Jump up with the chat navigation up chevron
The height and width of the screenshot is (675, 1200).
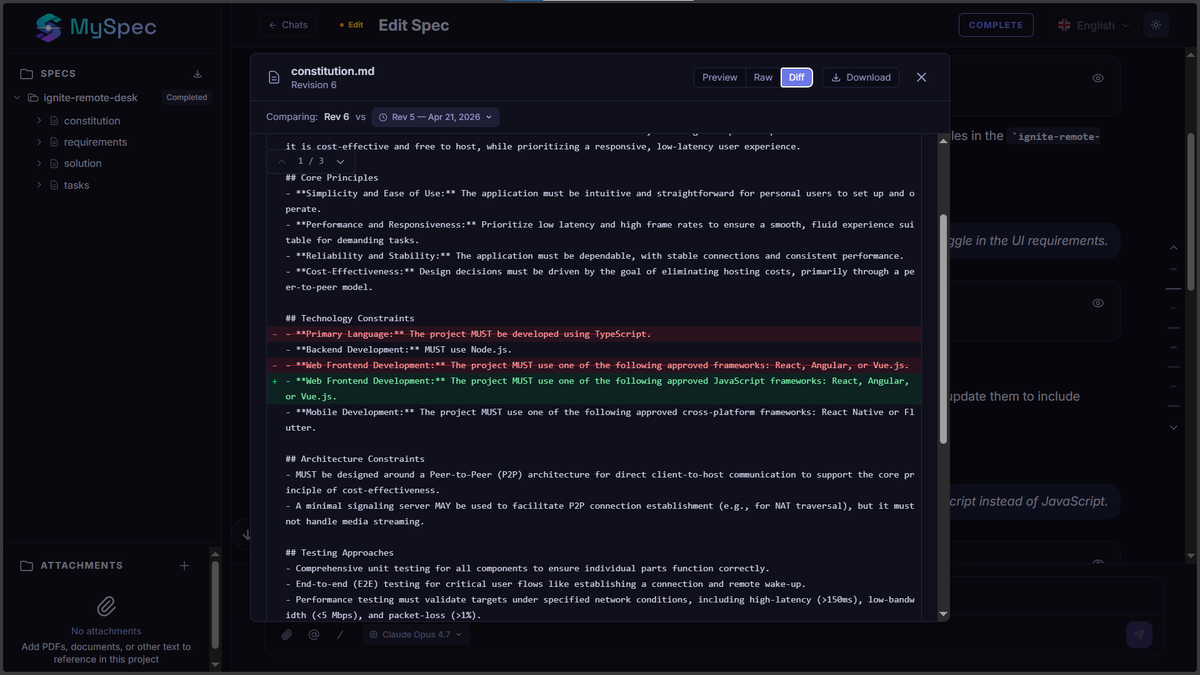[x=1174, y=248]
